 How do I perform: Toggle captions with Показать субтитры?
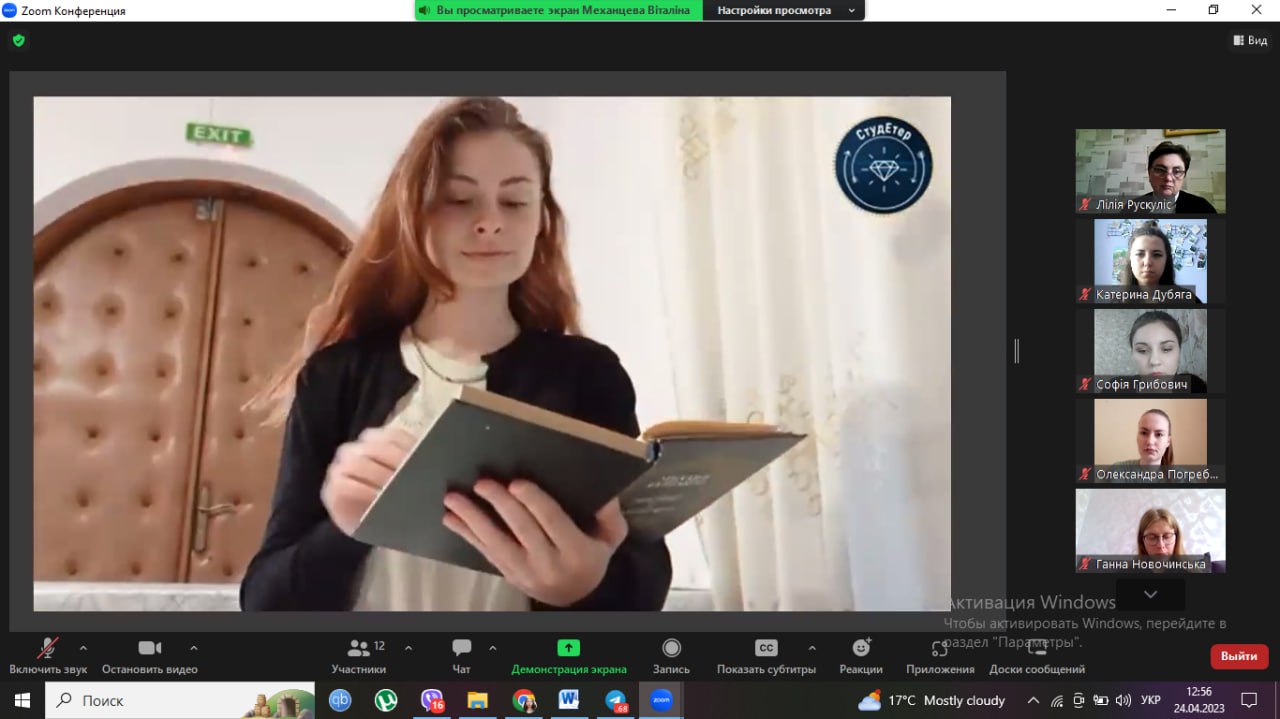click(766, 648)
